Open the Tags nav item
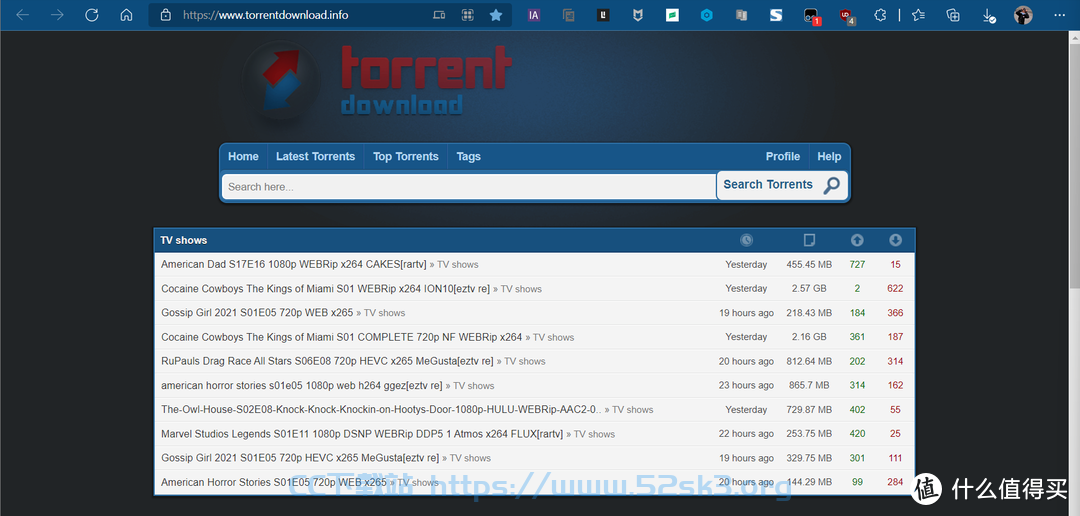Viewport: 1080px width, 516px height. [468, 156]
